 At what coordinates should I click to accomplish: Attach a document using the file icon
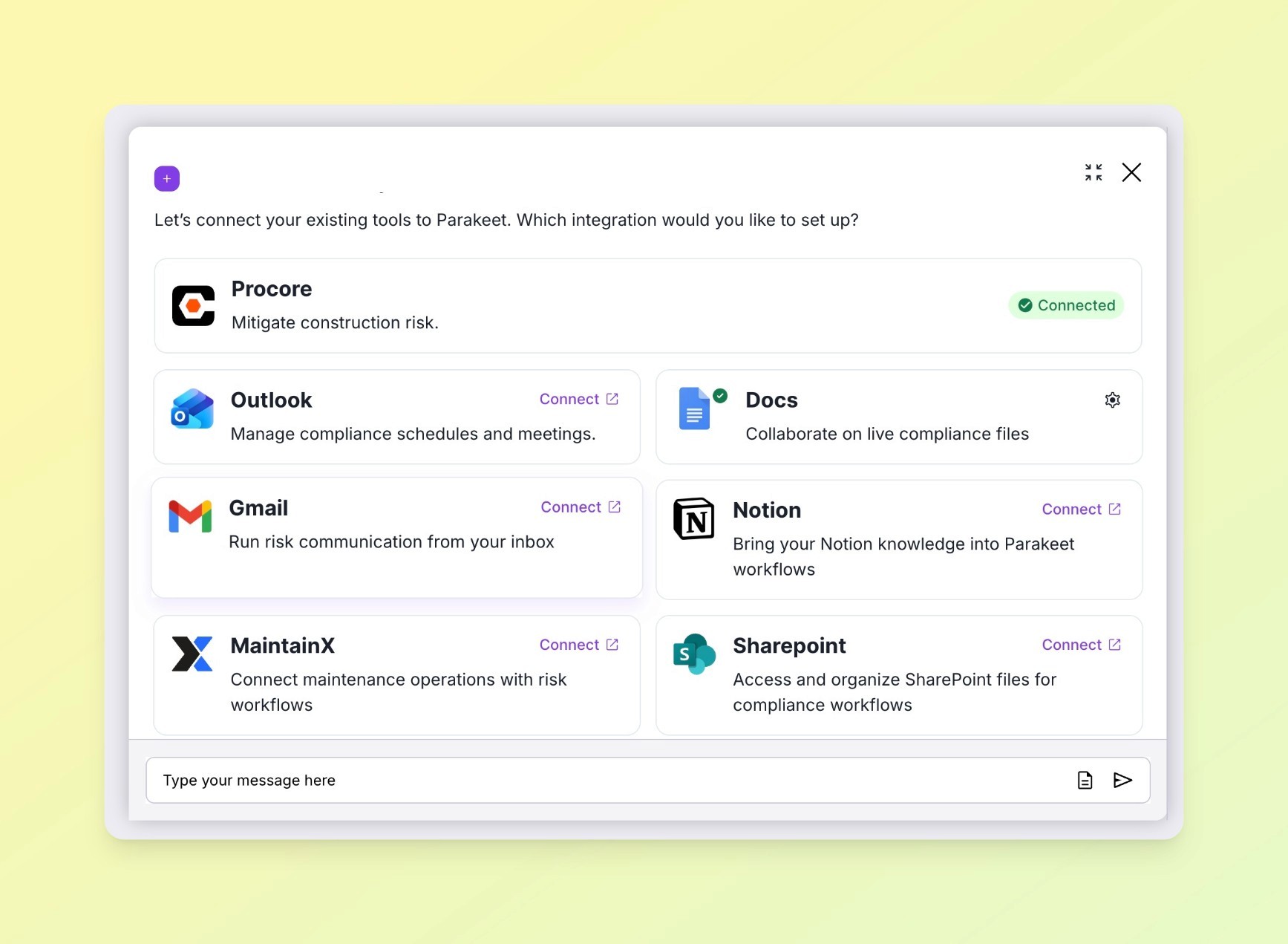(1085, 780)
